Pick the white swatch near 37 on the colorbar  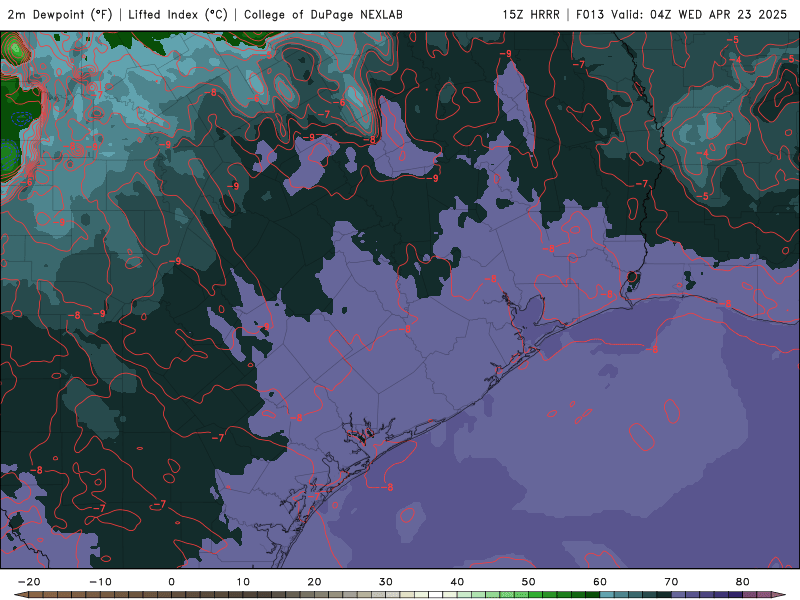[x=435, y=594]
